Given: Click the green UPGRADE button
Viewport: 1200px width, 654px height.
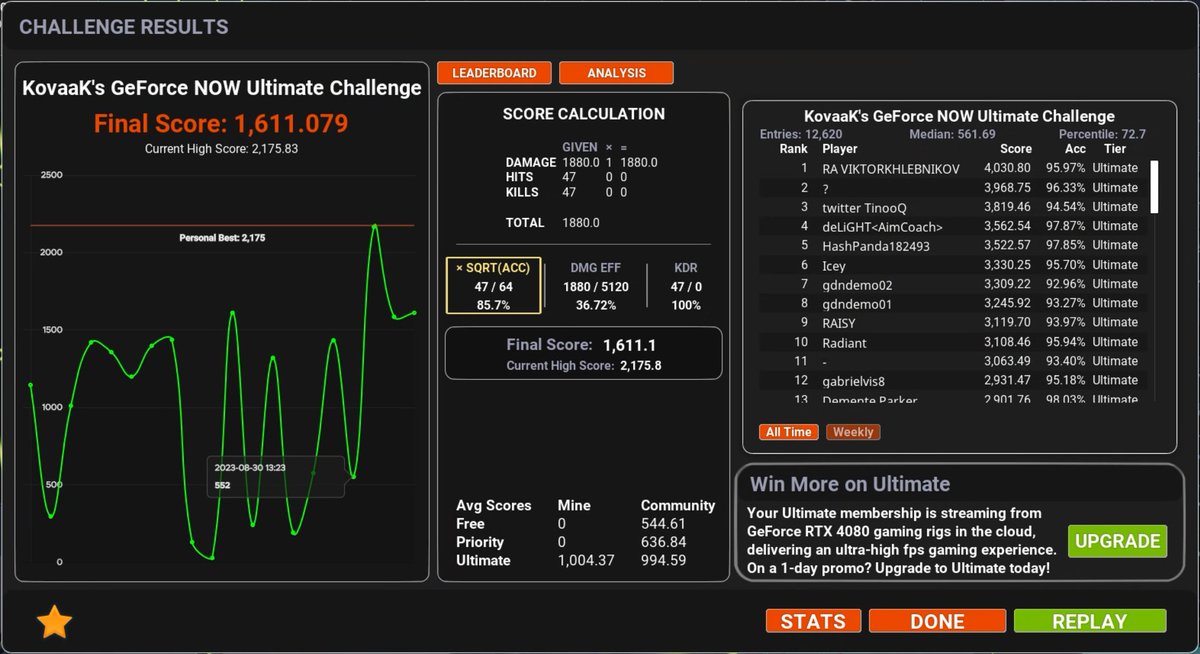Looking at the screenshot, I should click(x=1117, y=541).
